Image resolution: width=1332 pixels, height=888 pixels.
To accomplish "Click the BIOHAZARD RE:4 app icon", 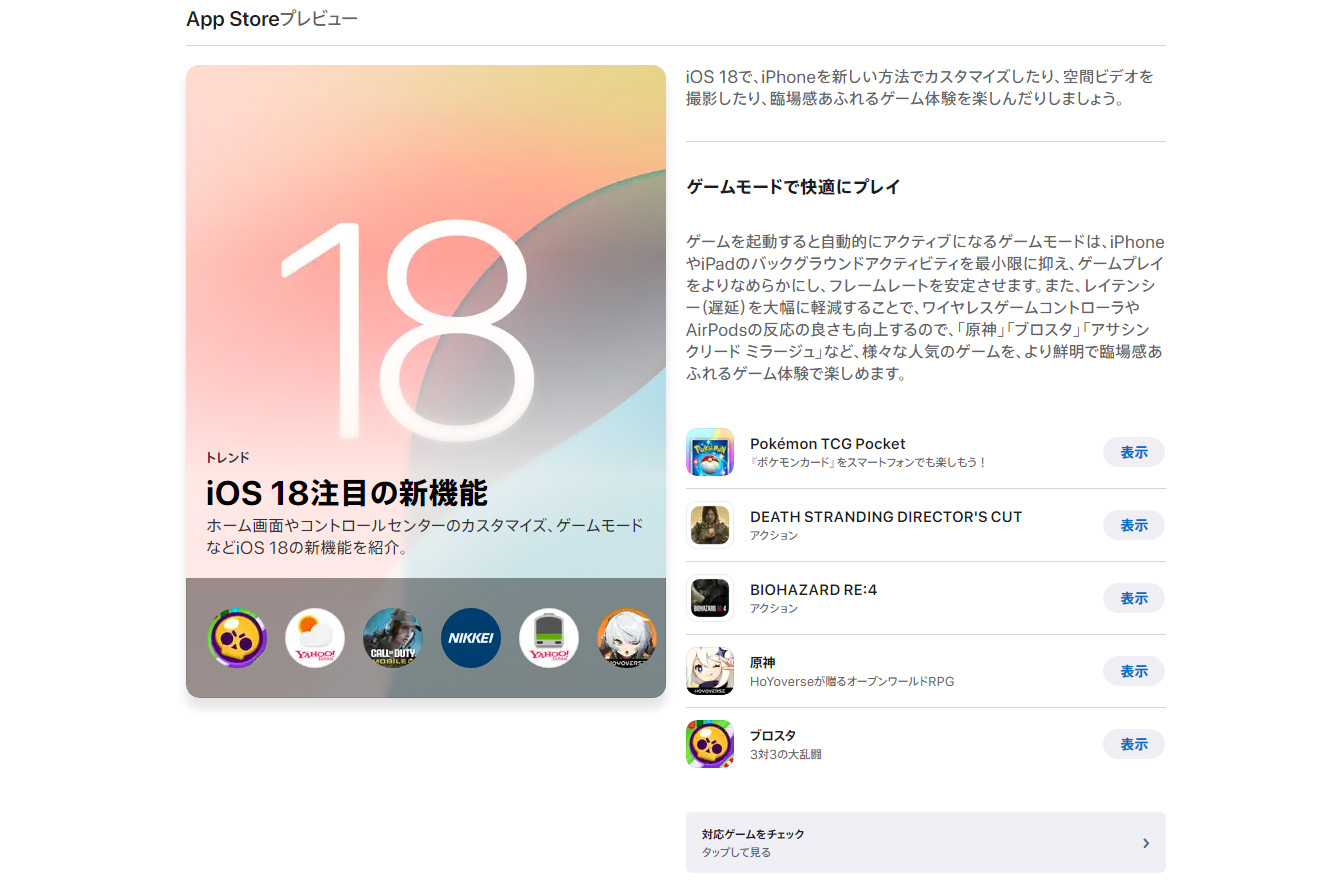I will [710, 598].
